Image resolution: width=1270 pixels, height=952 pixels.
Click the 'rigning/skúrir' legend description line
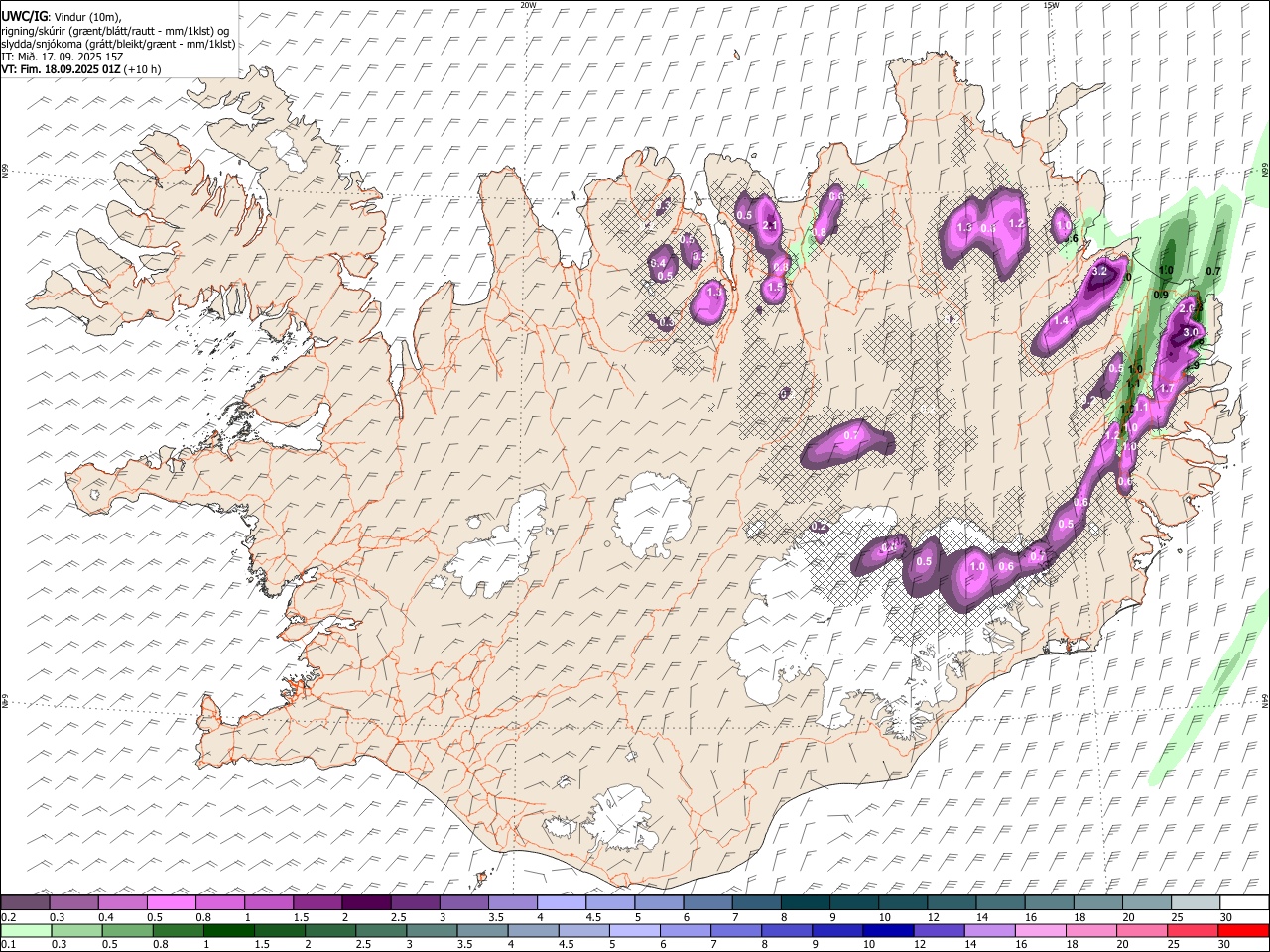click(x=115, y=31)
